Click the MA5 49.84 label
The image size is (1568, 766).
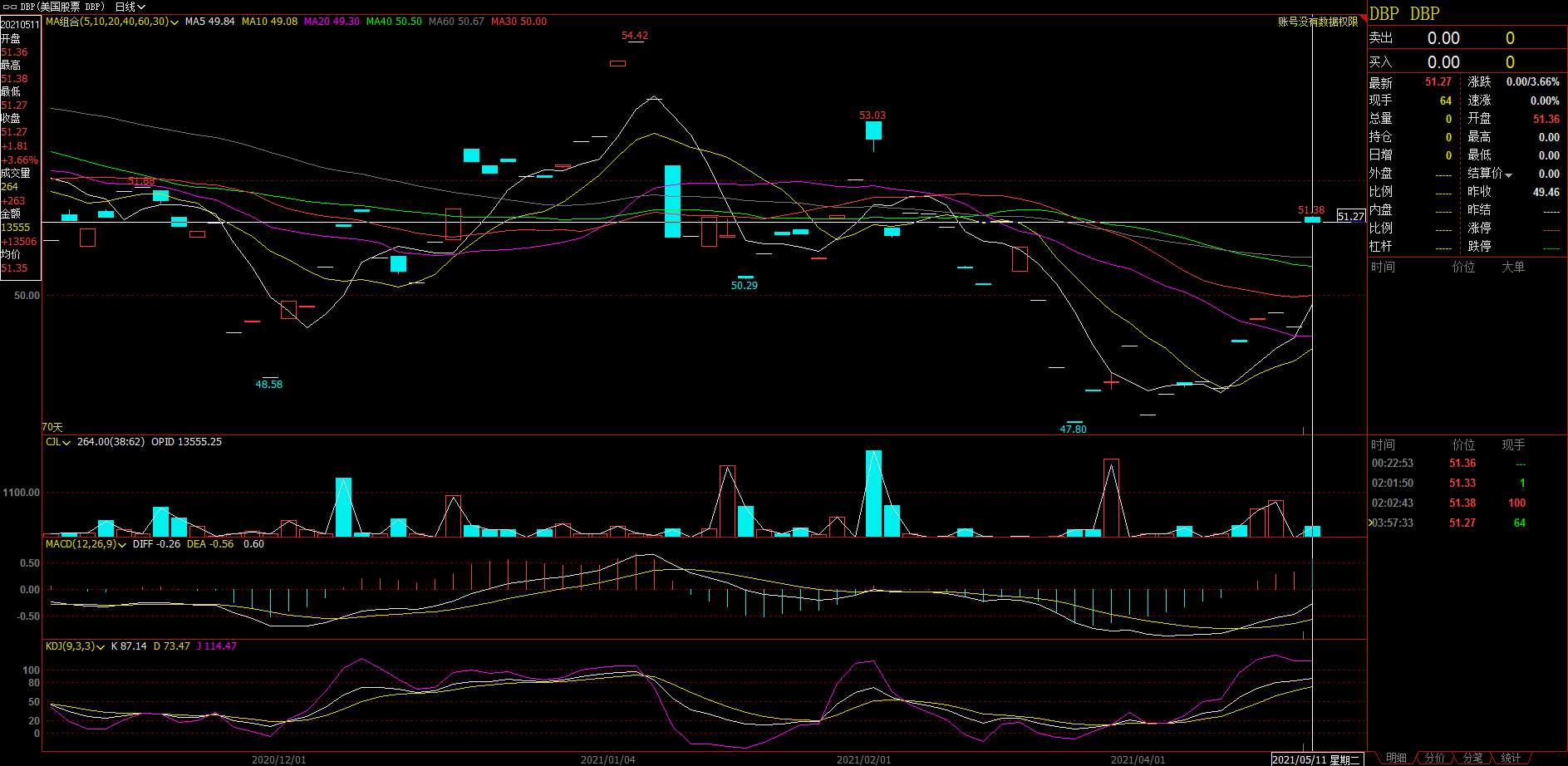coord(209,22)
